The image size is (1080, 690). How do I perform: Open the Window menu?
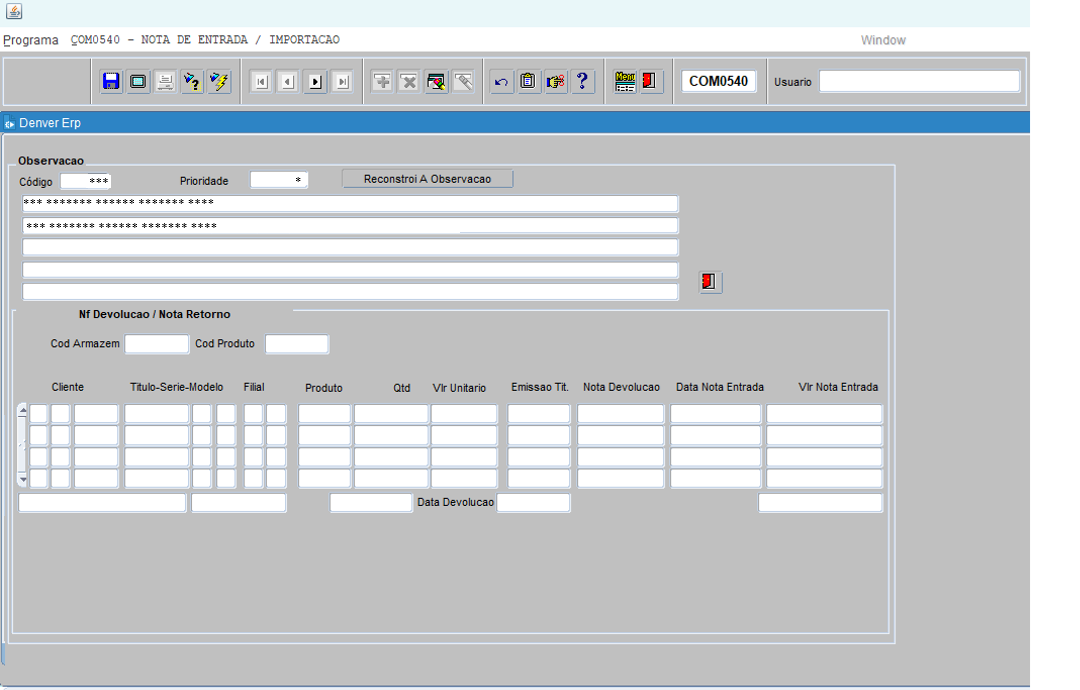pos(883,40)
